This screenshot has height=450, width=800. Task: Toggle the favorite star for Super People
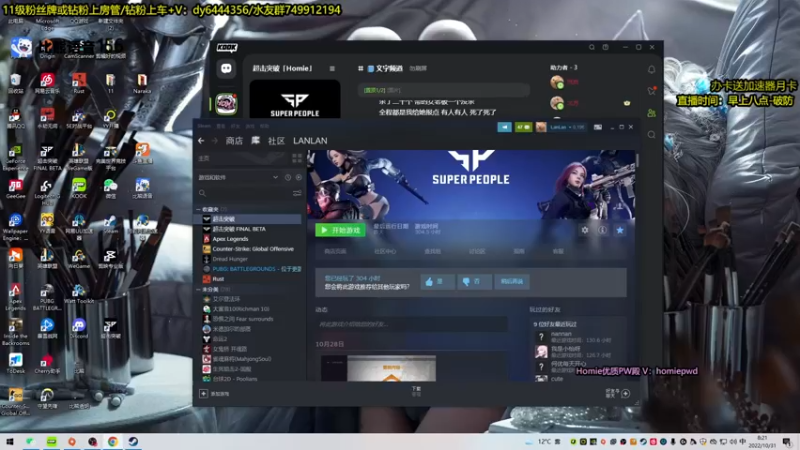(x=620, y=230)
